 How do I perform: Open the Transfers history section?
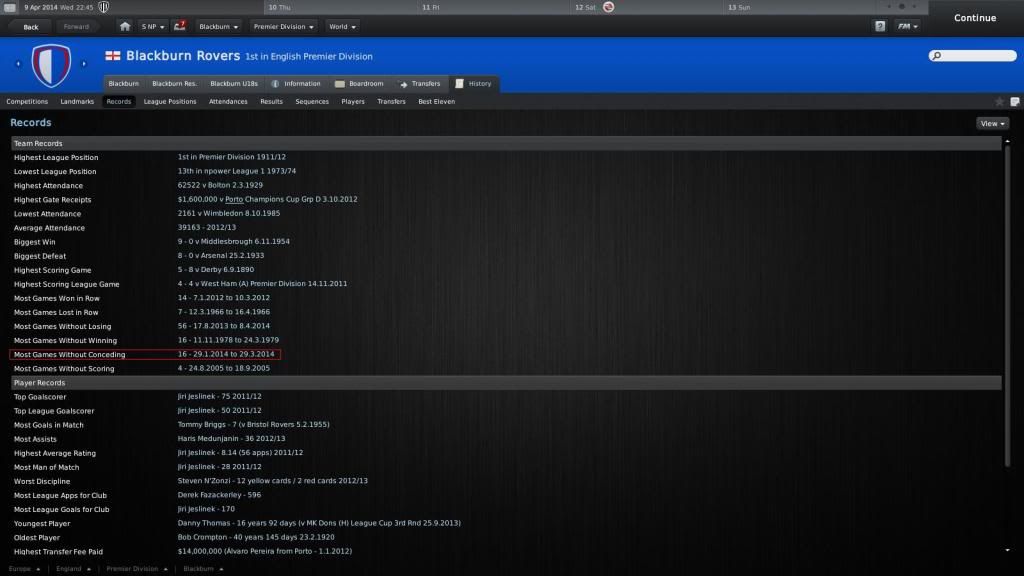[391, 102]
